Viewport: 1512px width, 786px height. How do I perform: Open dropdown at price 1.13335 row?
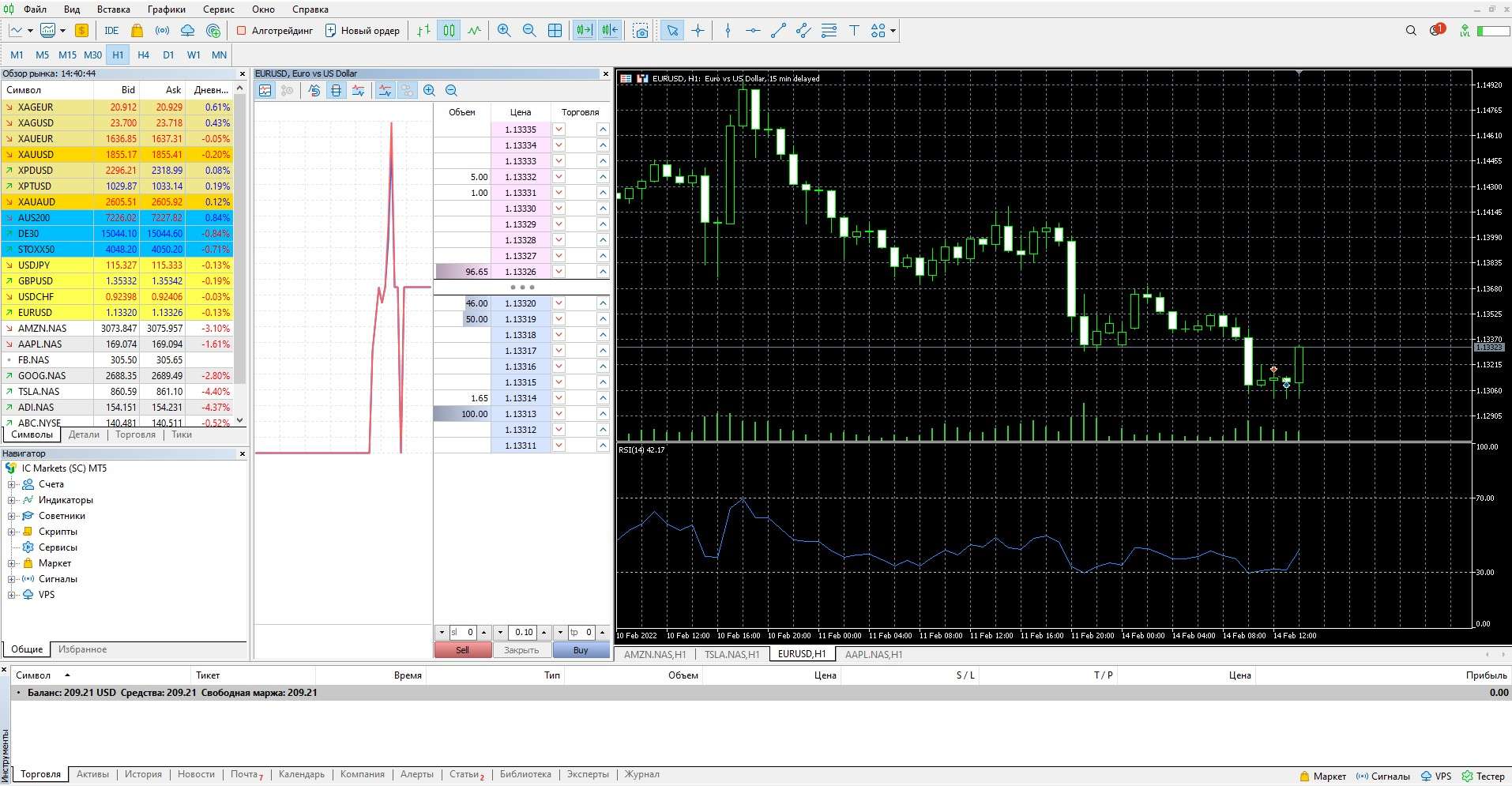click(559, 130)
